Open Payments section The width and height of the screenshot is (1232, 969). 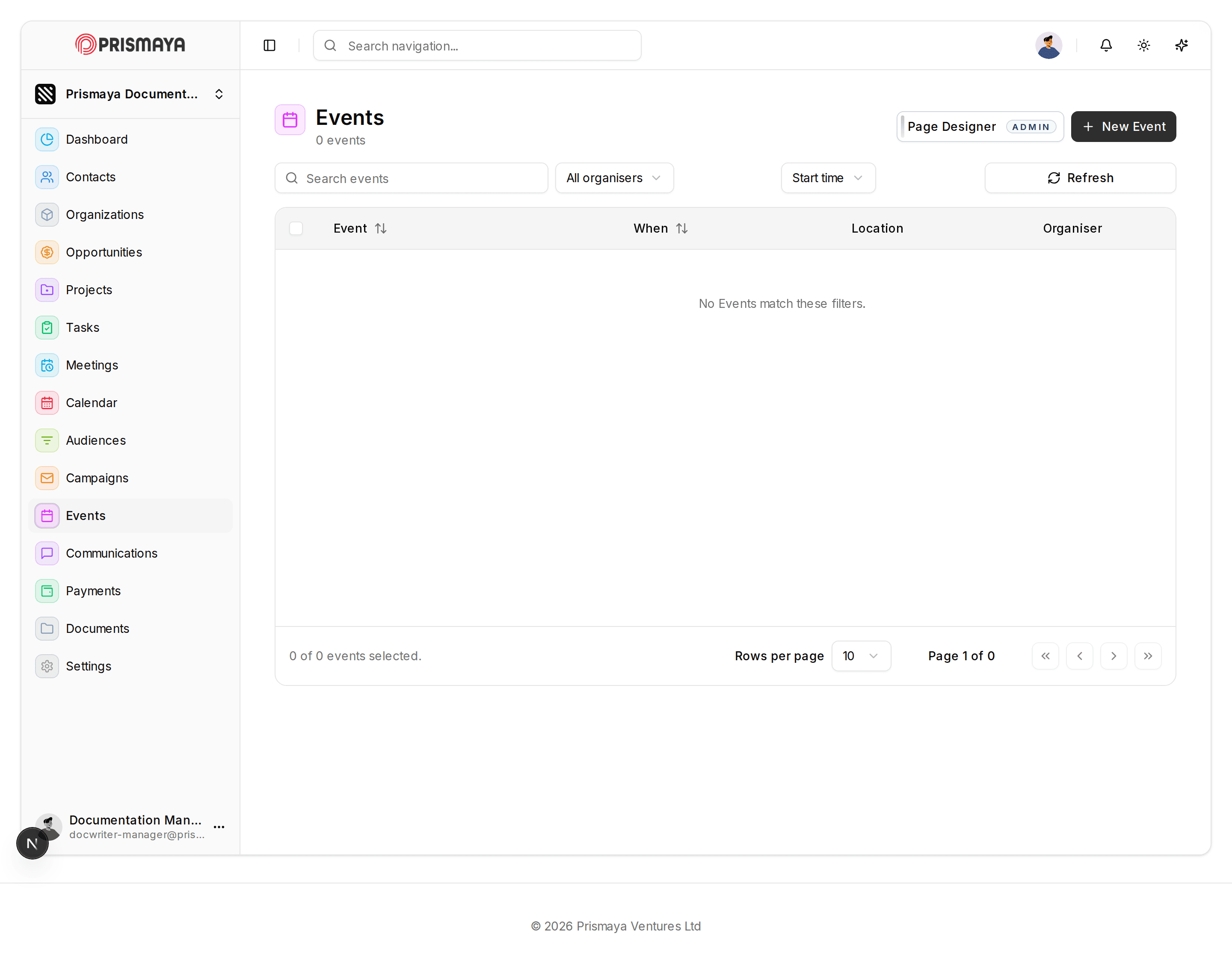[130, 591]
